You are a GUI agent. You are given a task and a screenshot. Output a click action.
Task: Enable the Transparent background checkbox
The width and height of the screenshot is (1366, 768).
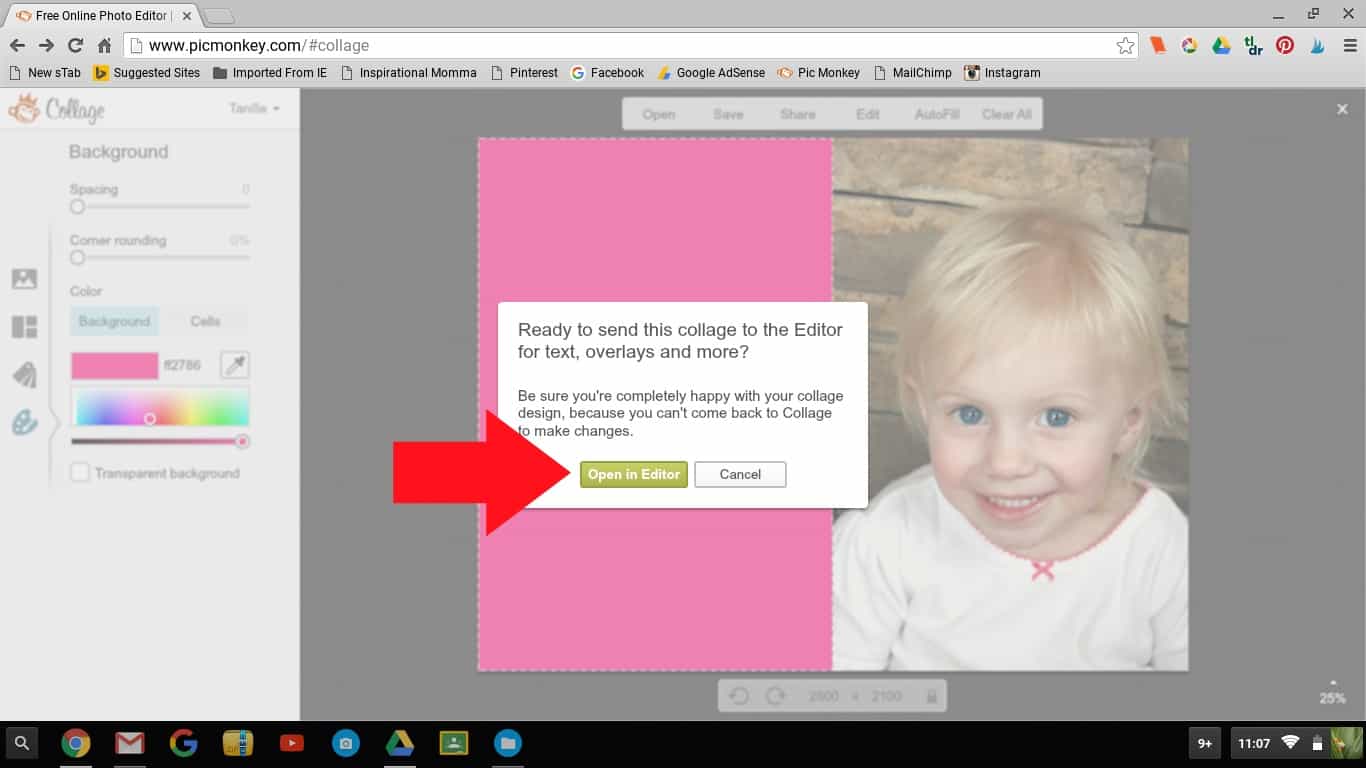coord(80,473)
